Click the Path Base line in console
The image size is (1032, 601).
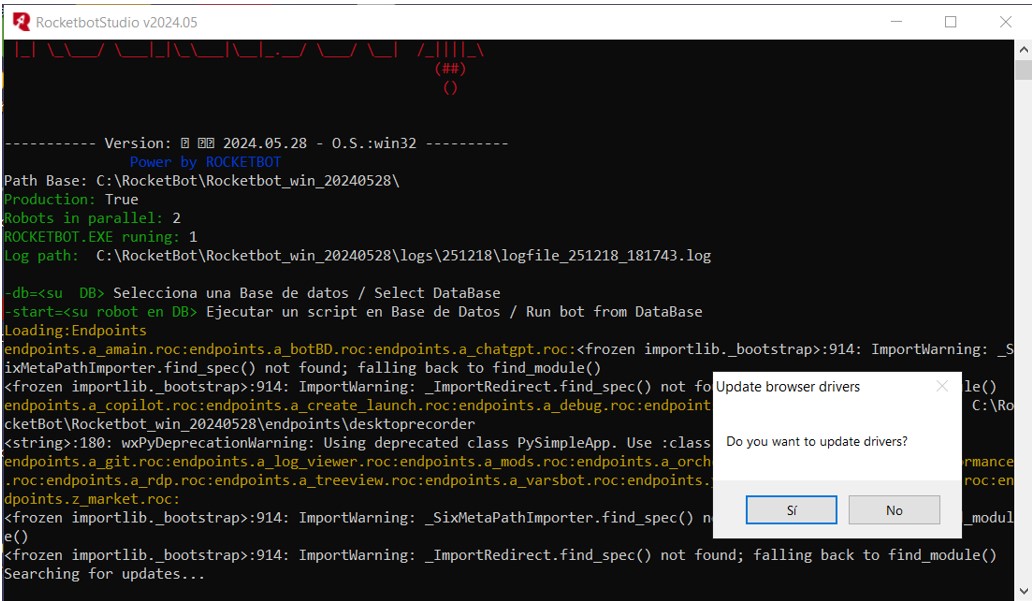[201, 181]
